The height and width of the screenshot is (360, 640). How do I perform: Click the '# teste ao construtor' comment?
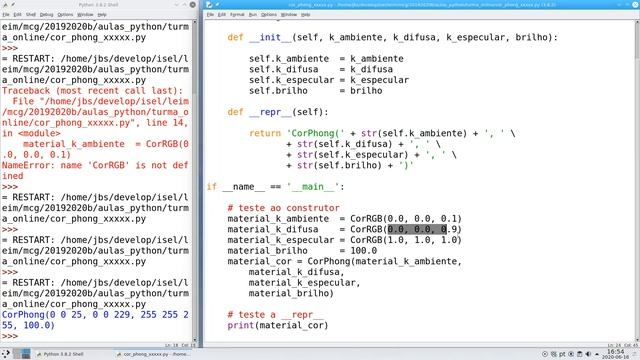click(x=283, y=208)
